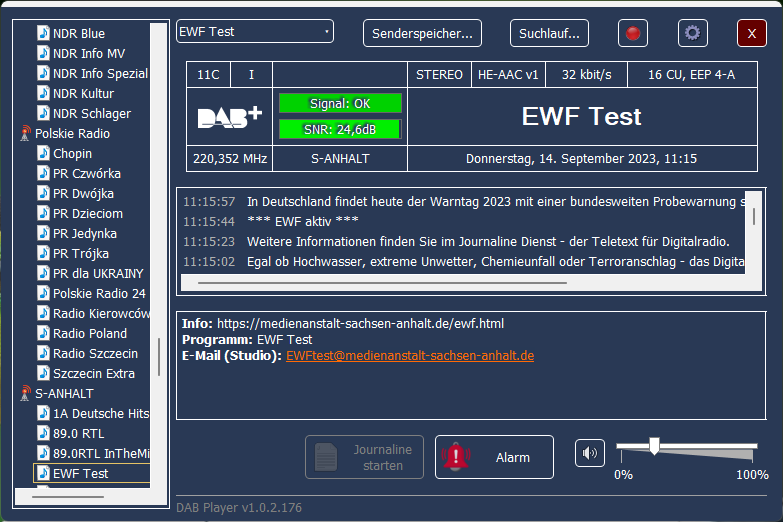Click the music note icon beside 89.0 RTL
Viewport: 783px width, 522px height.
tap(43, 433)
